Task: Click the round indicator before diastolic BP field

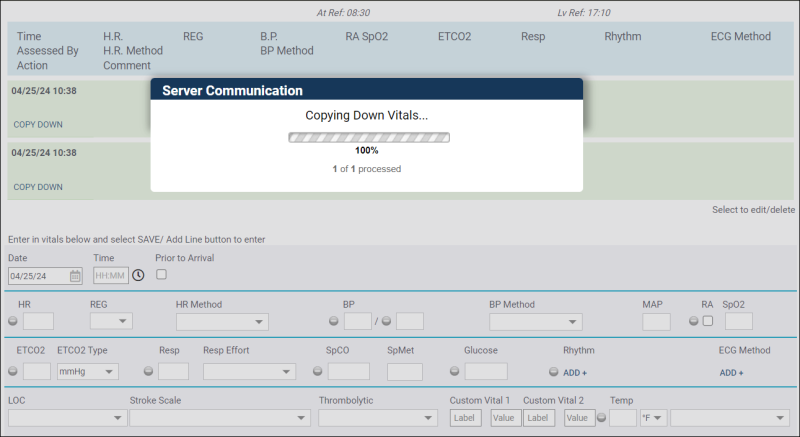Action: point(386,321)
